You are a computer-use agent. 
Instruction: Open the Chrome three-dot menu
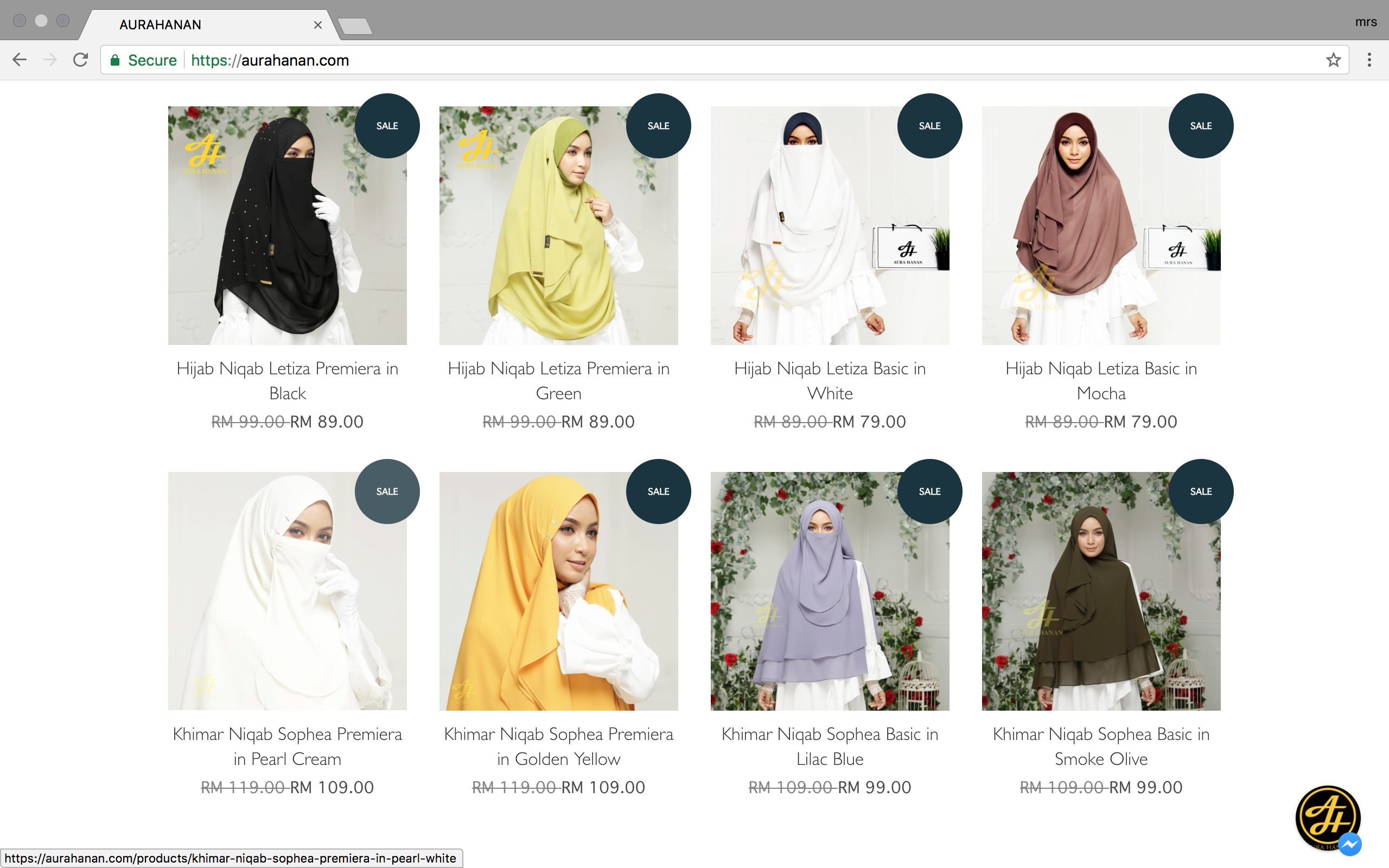(1369, 60)
